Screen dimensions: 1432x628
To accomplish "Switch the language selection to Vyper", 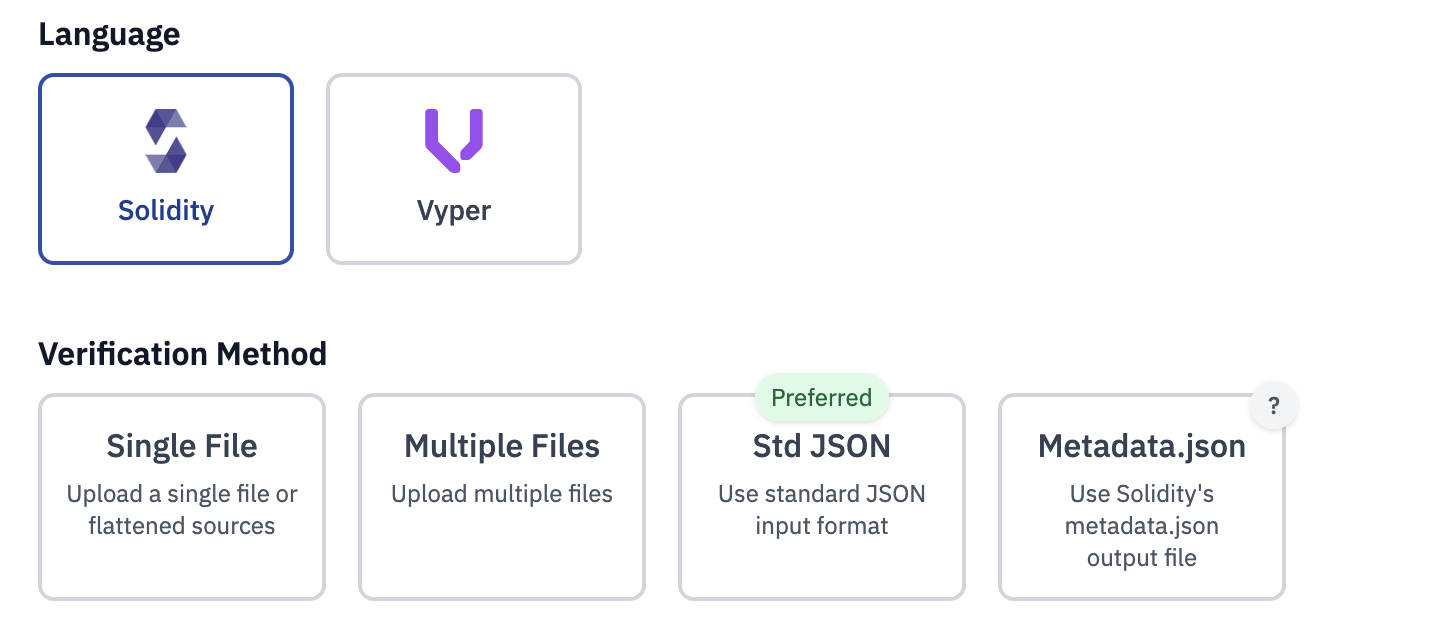I will click(453, 168).
